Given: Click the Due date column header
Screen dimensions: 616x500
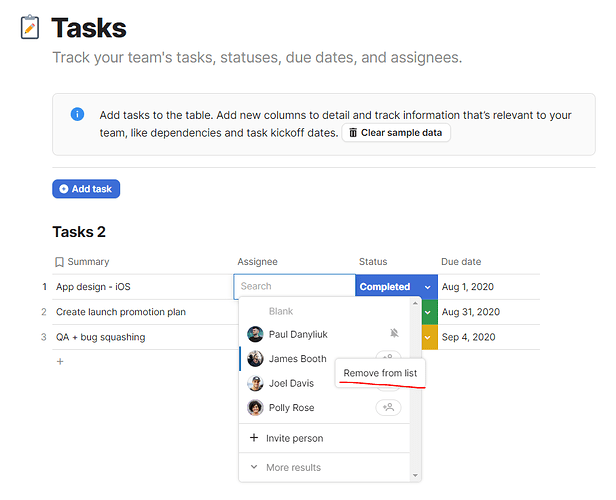Looking at the screenshot, I should (x=461, y=262).
